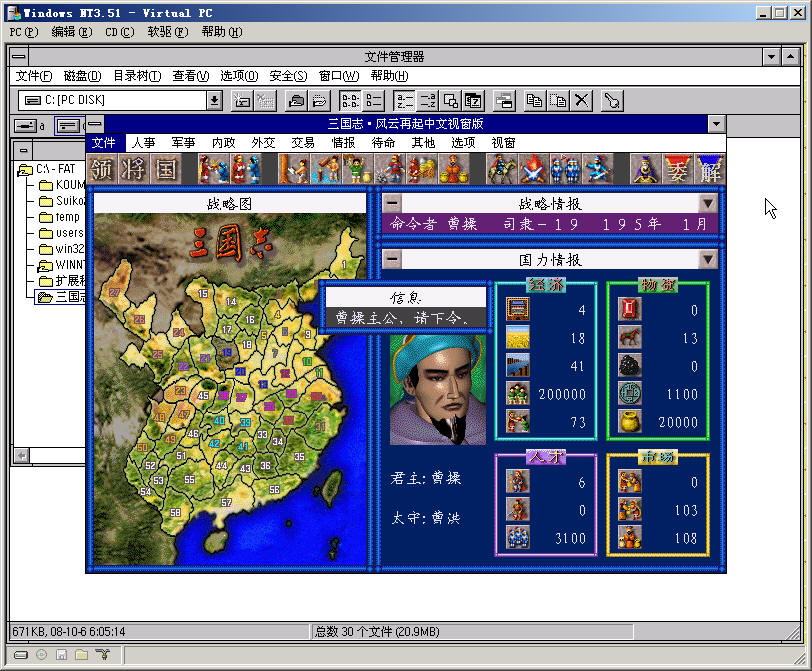Image resolution: width=812 pixels, height=671 pixels.
Task: Open the C: [PC DISK] drive dropdown
Action: click(214, 100)
